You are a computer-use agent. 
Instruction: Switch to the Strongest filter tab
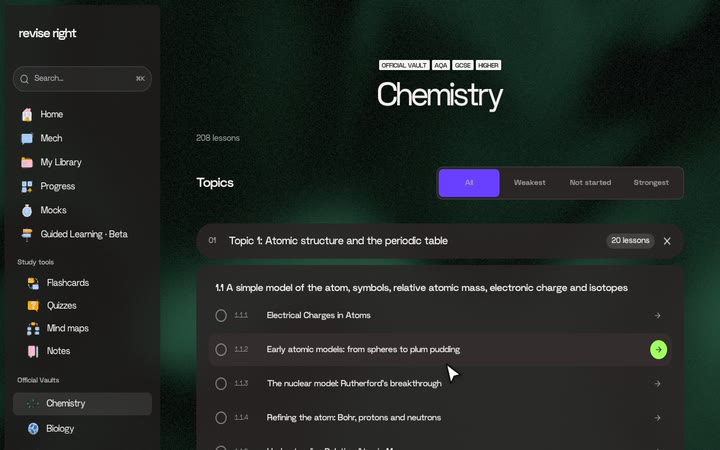point(651,183)
